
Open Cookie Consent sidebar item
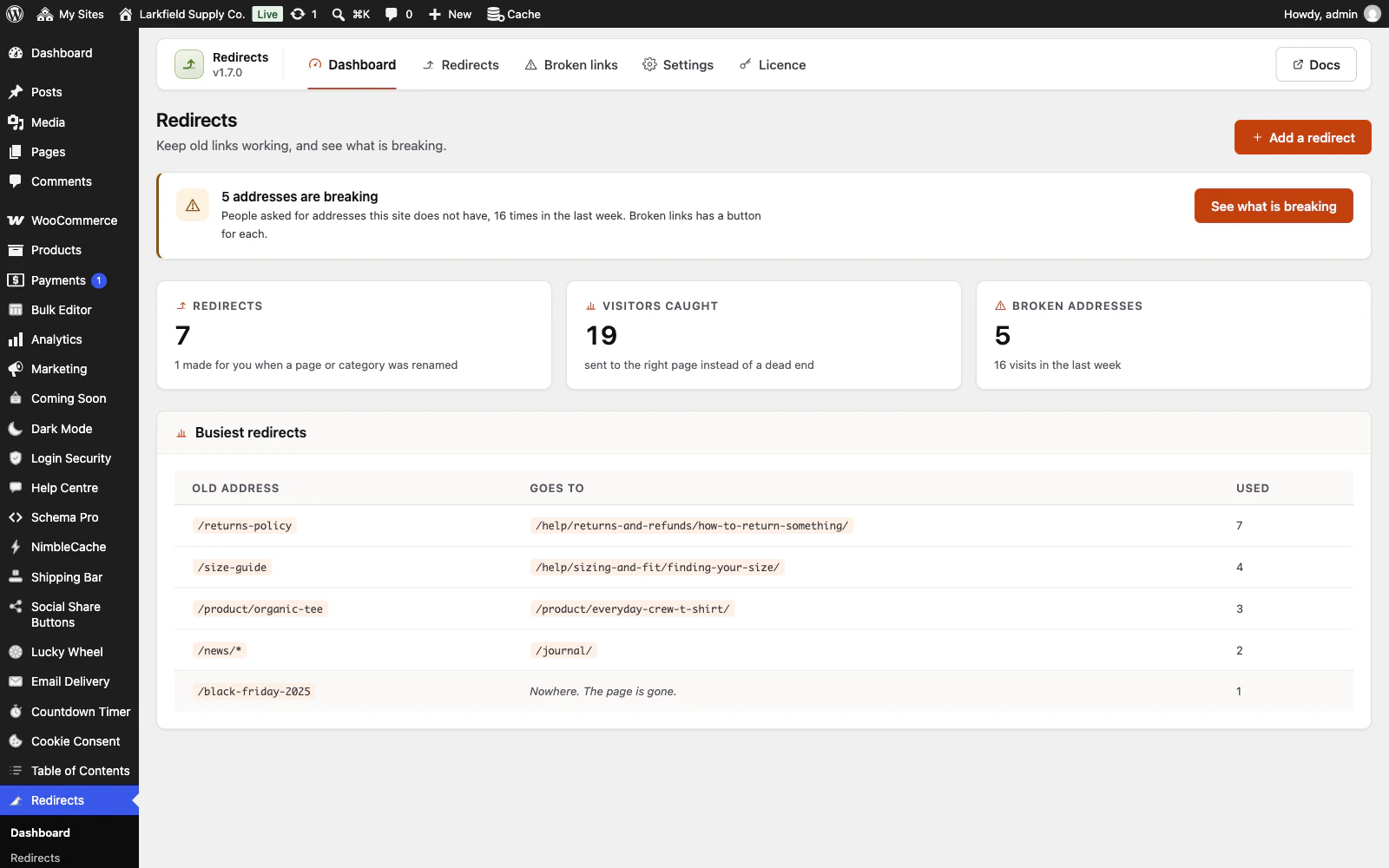tap(69, 741)
